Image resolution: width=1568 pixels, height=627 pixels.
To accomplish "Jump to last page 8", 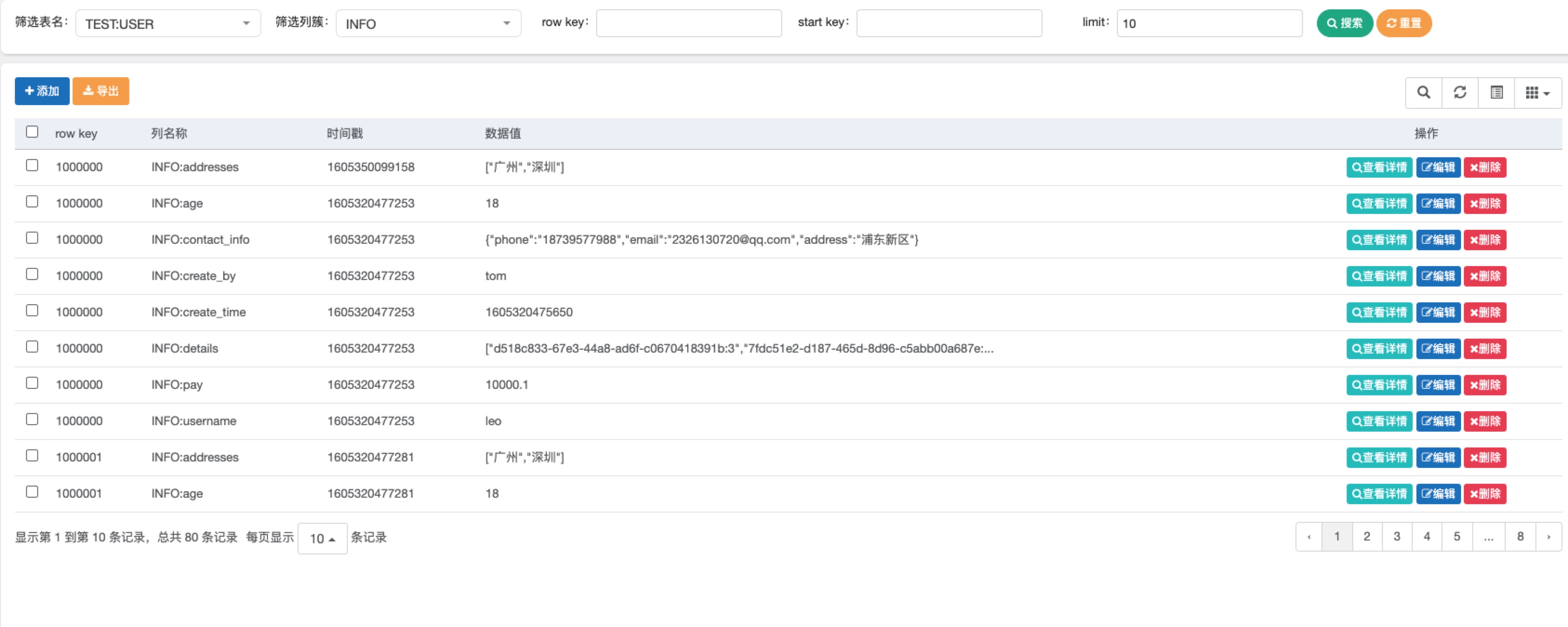I will pos(1520,536).
